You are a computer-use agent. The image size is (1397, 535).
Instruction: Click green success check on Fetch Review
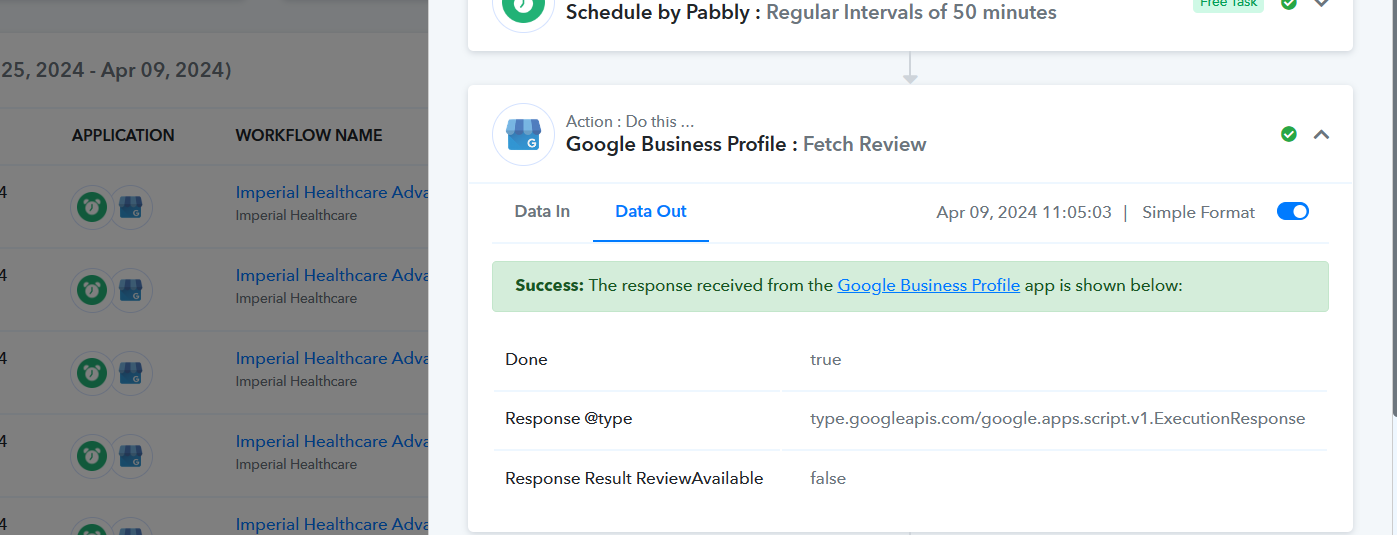coord(1289,134)
